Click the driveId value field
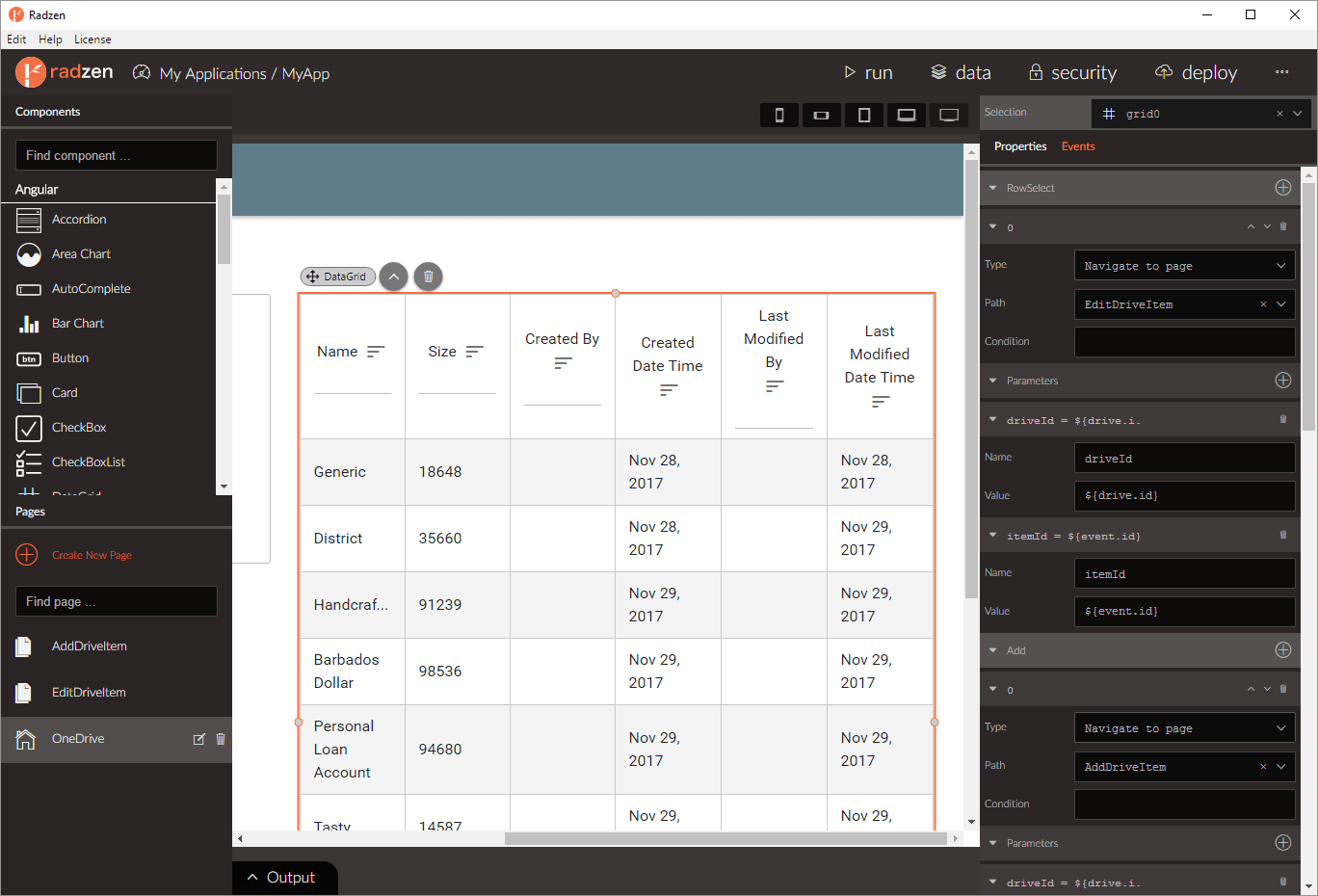The width and height of the screenshot is (1318, 896). point(1184,496)
